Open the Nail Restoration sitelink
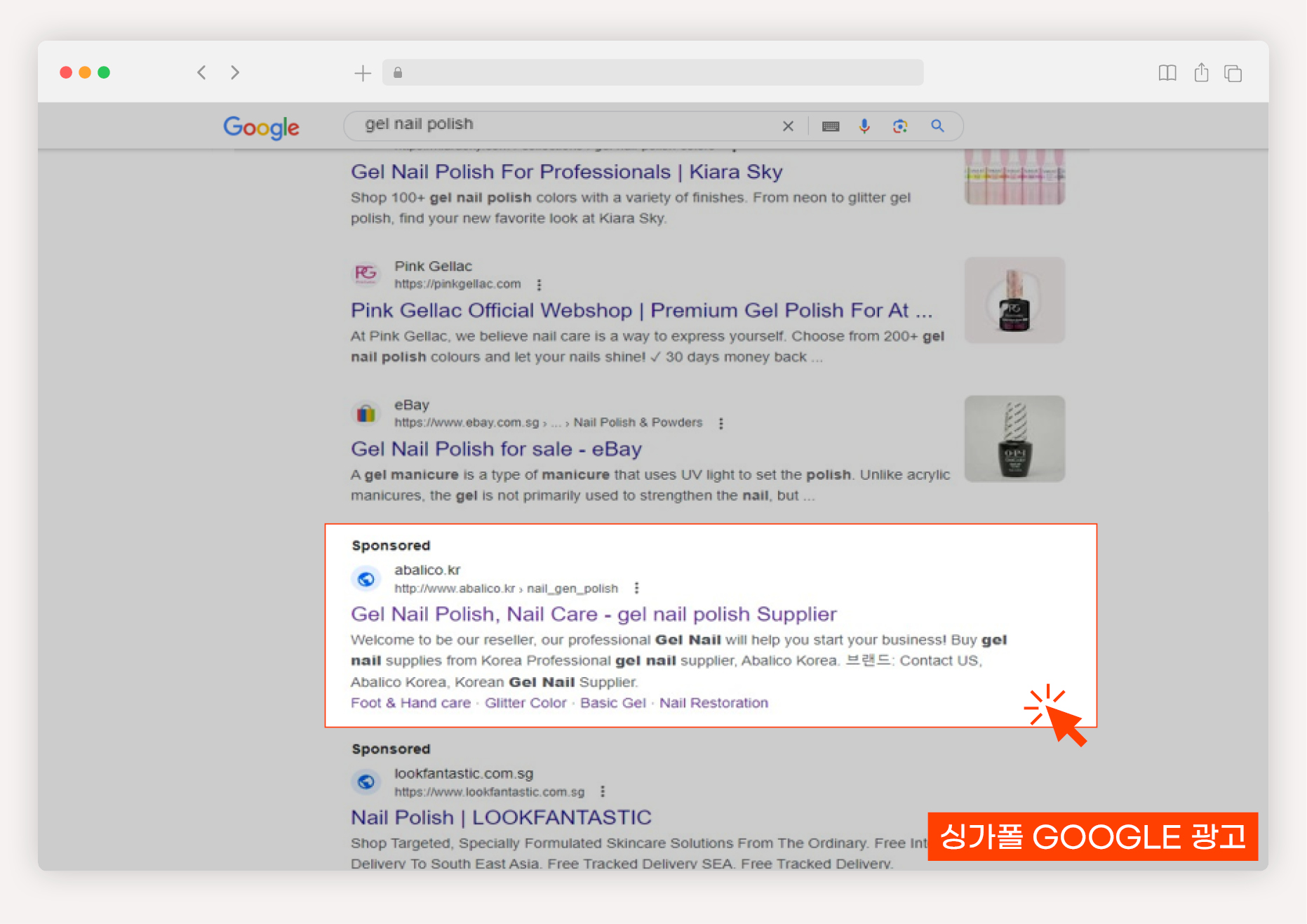This screenshot has width=1307, height=924. [x=713, y=703]
